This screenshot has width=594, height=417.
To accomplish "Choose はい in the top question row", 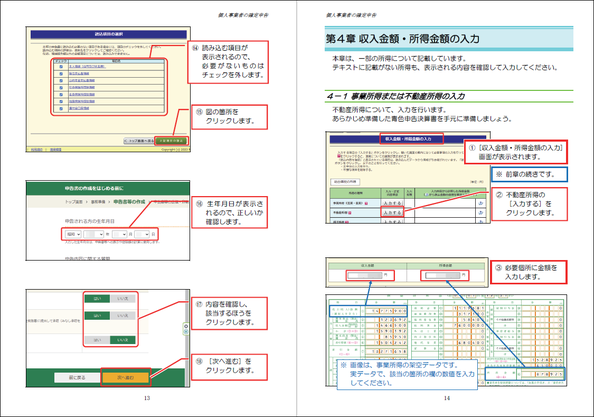I will point(97,299).
